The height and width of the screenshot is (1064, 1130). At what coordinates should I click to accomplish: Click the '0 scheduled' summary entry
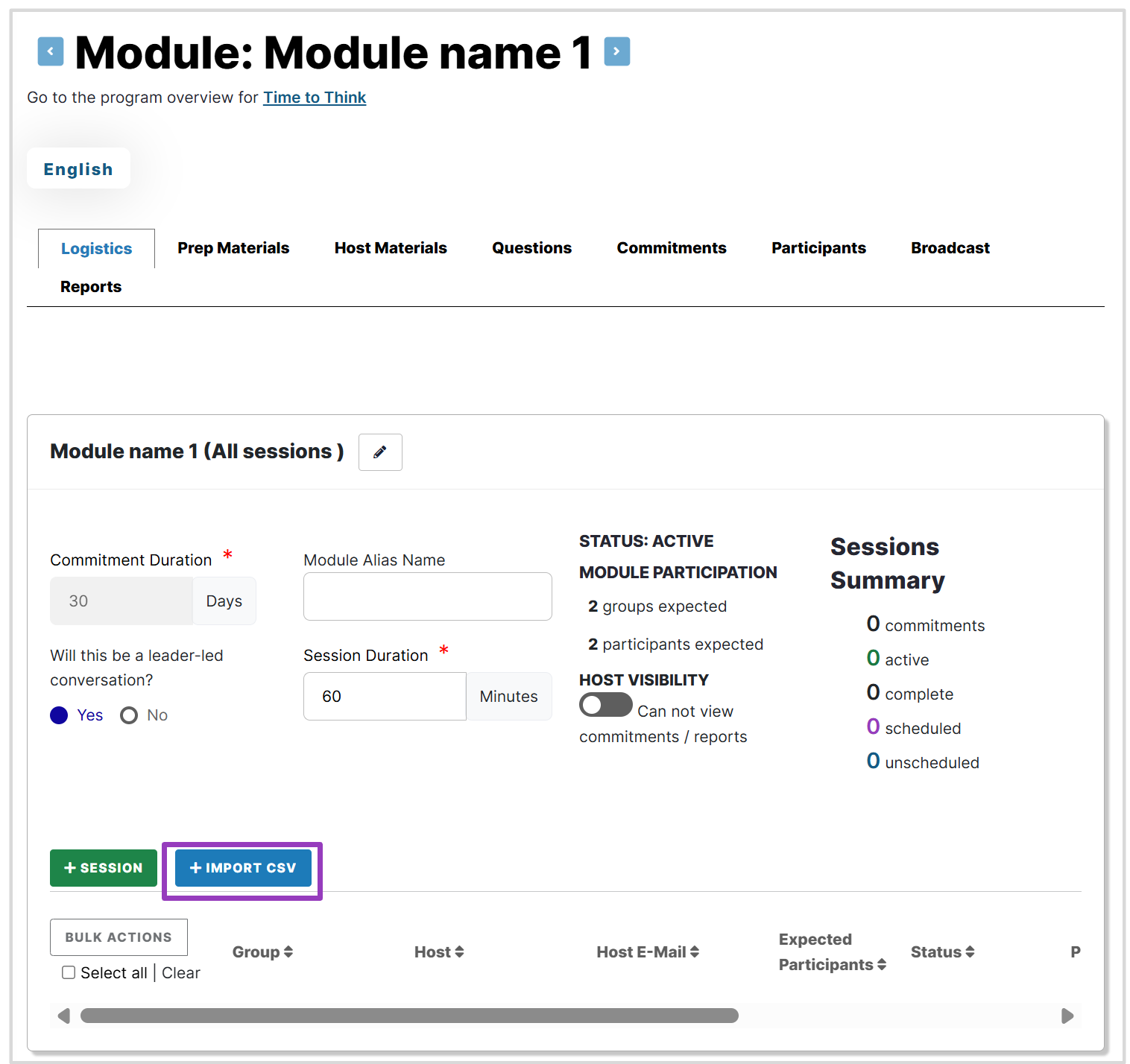(913, 727)
